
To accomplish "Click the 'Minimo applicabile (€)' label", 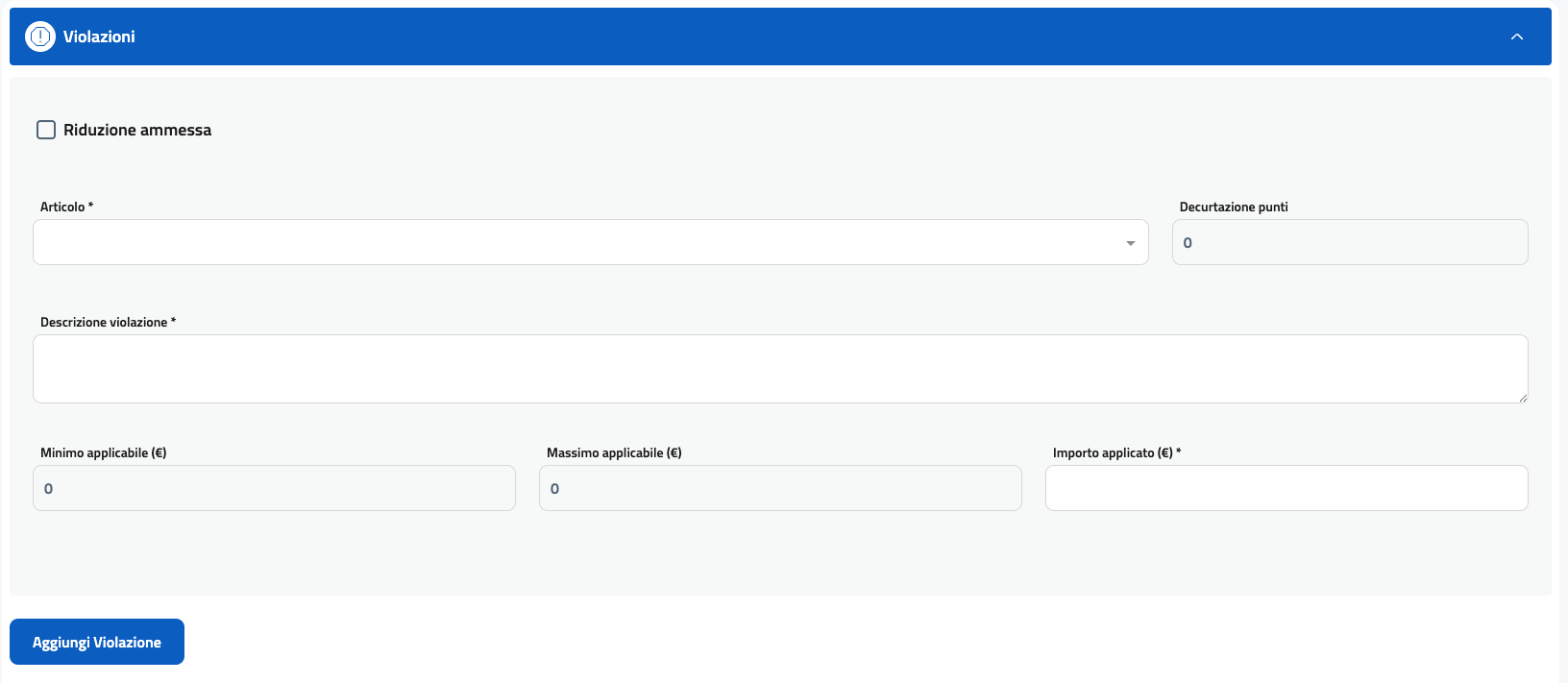I will click(x=103, y=452).
